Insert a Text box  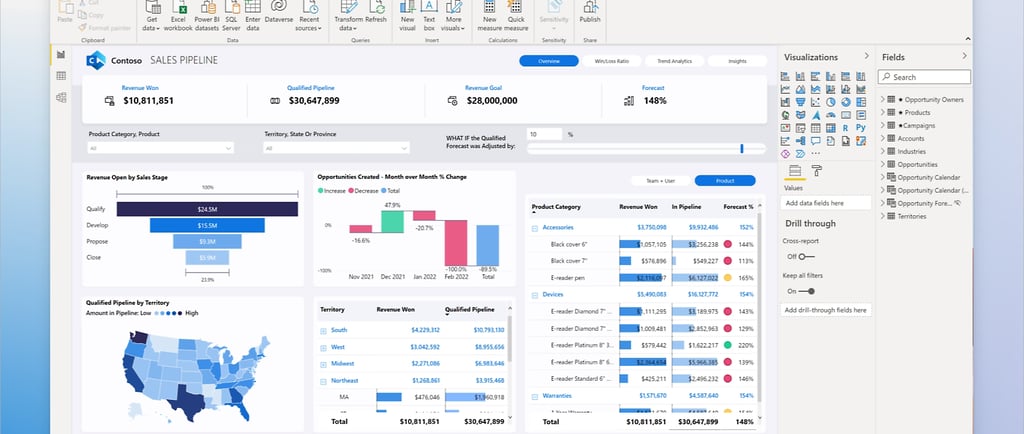click(429, 16)
